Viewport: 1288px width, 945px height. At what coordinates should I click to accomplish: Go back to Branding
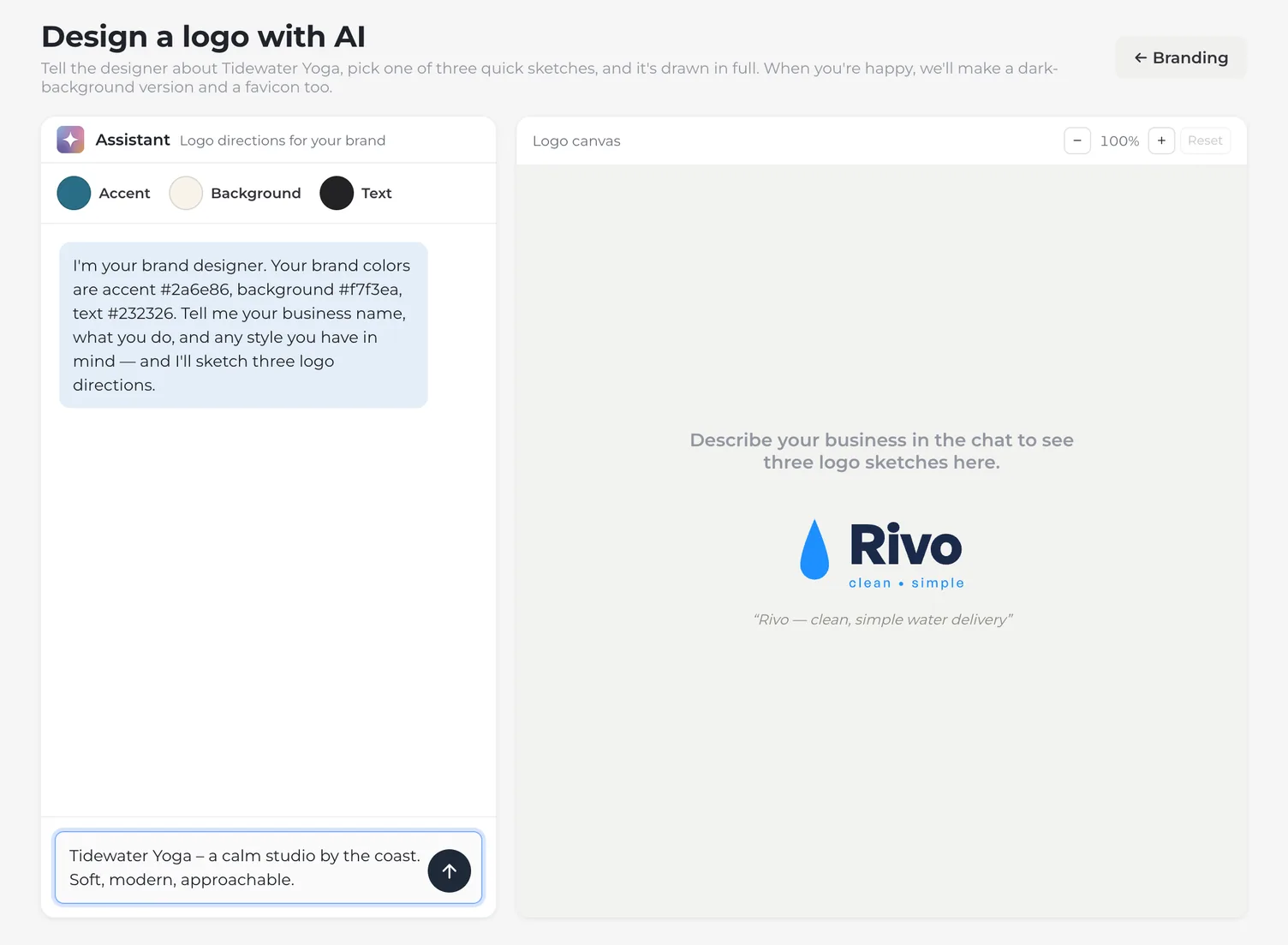(x=1180, y=57)
